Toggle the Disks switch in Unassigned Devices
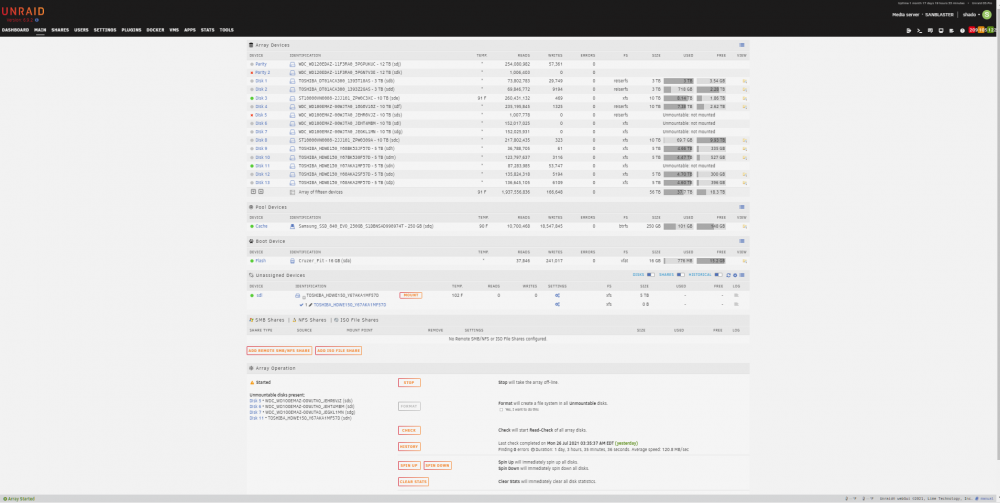Viewport: 1000px width, 503px height. pos(651,275)
